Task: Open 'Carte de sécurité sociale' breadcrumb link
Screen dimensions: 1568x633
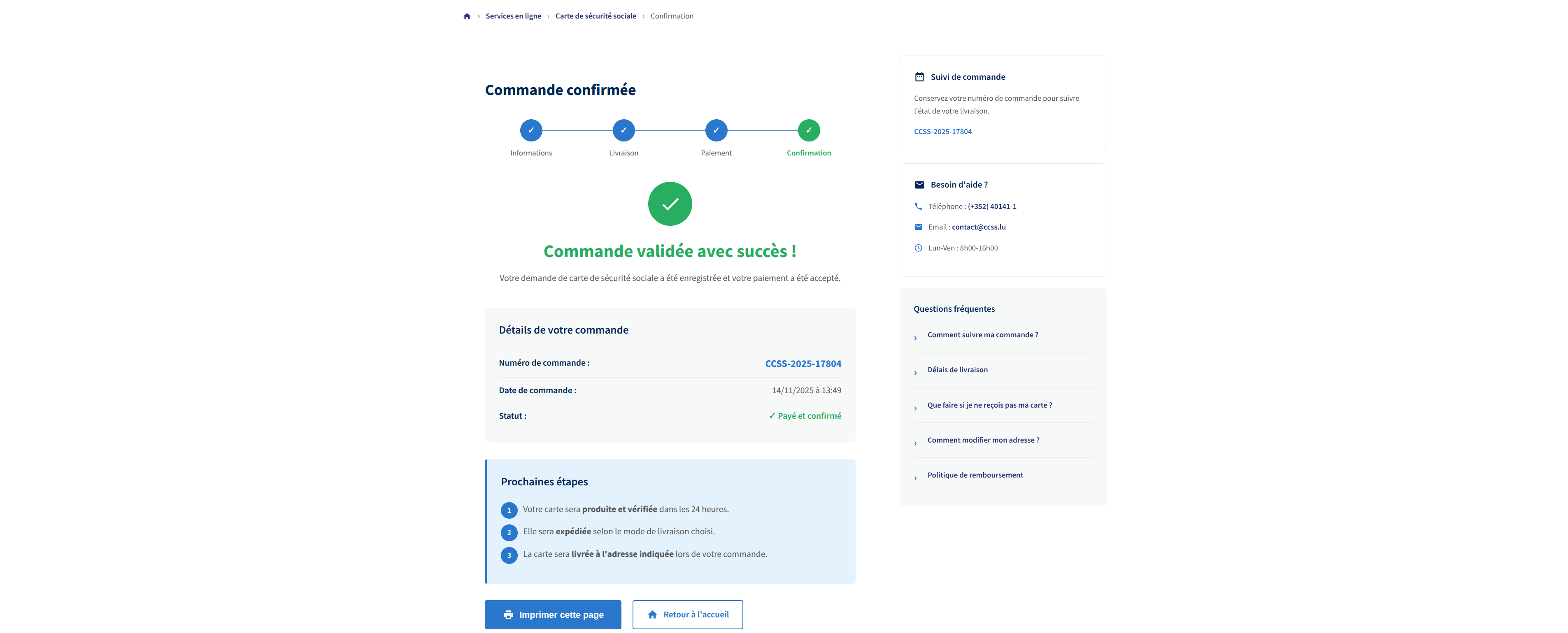Action: pyautogui.click(x=595, y=16)
